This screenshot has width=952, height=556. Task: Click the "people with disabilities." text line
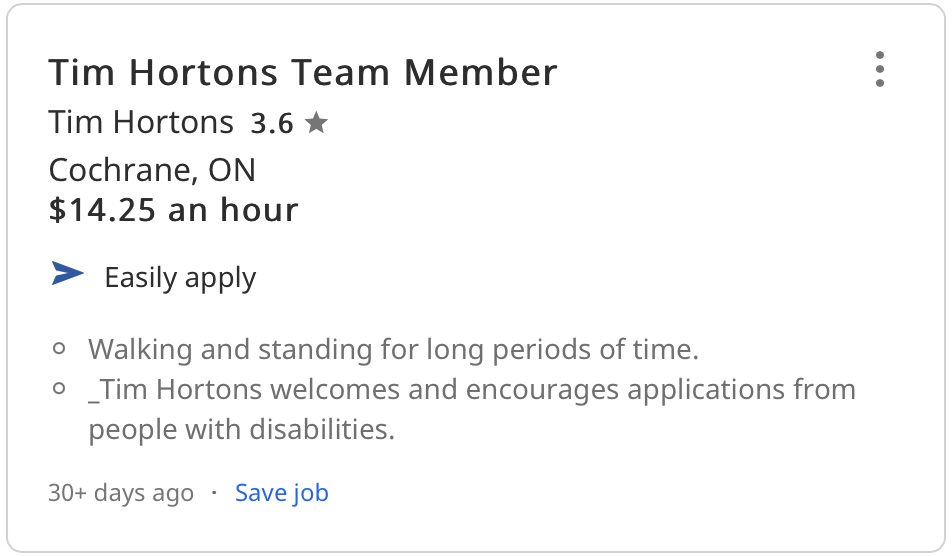tap(242, 430)
